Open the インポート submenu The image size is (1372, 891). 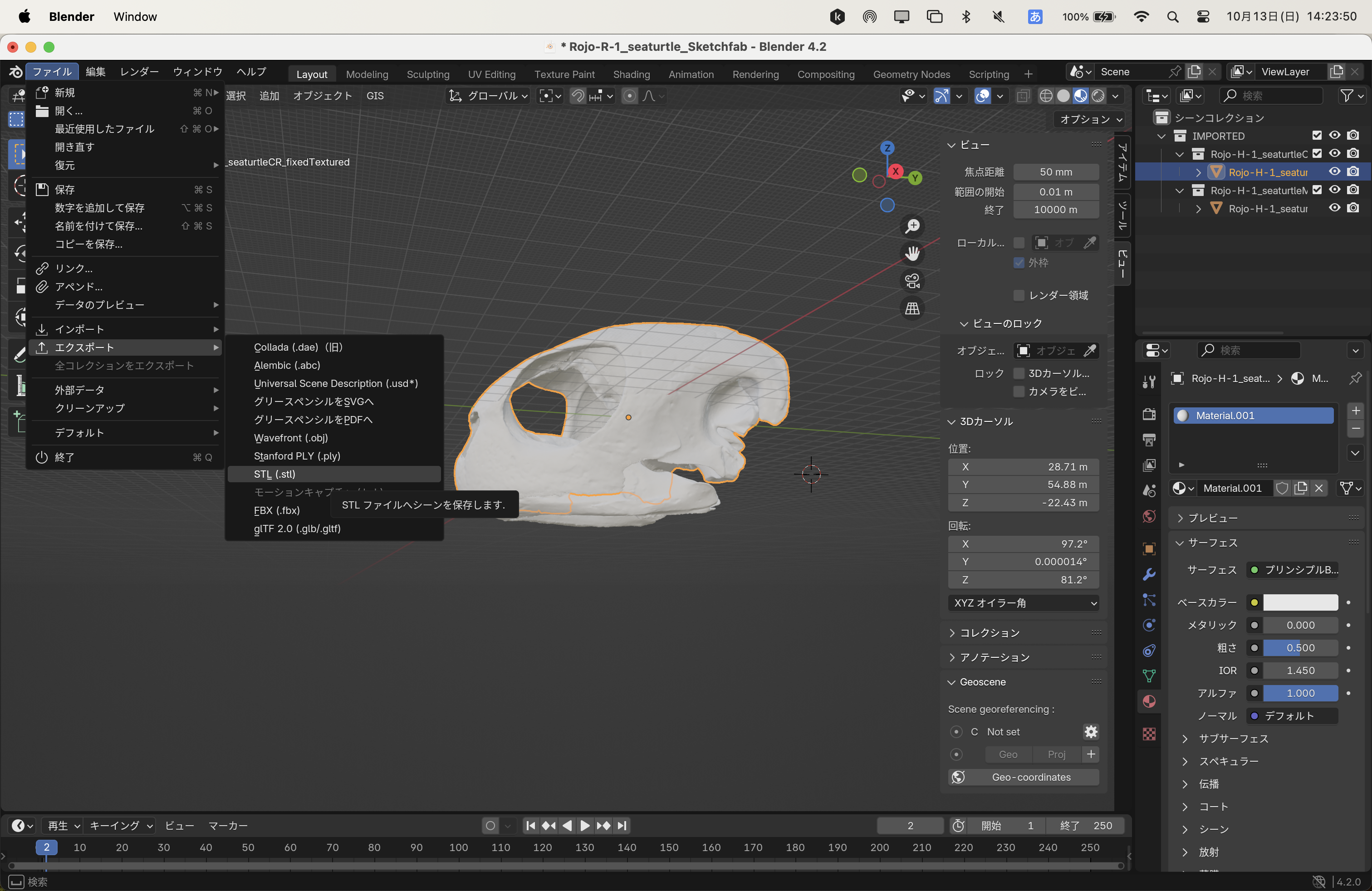[125, 329]
